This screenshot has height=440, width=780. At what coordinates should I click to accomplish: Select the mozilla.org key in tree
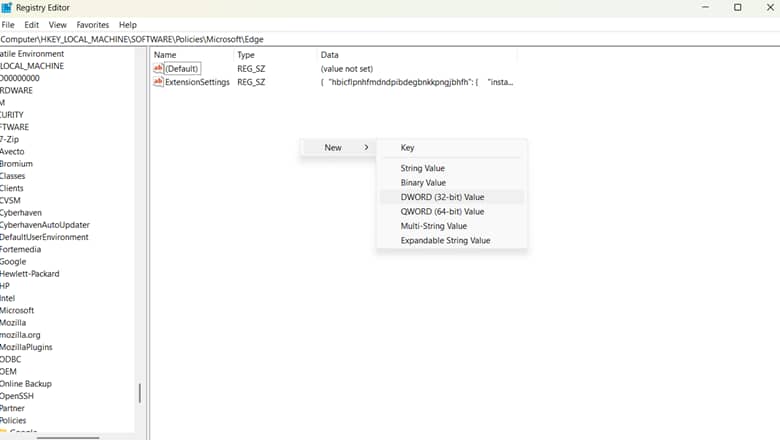pyautogui.click(x=20, y=335)
